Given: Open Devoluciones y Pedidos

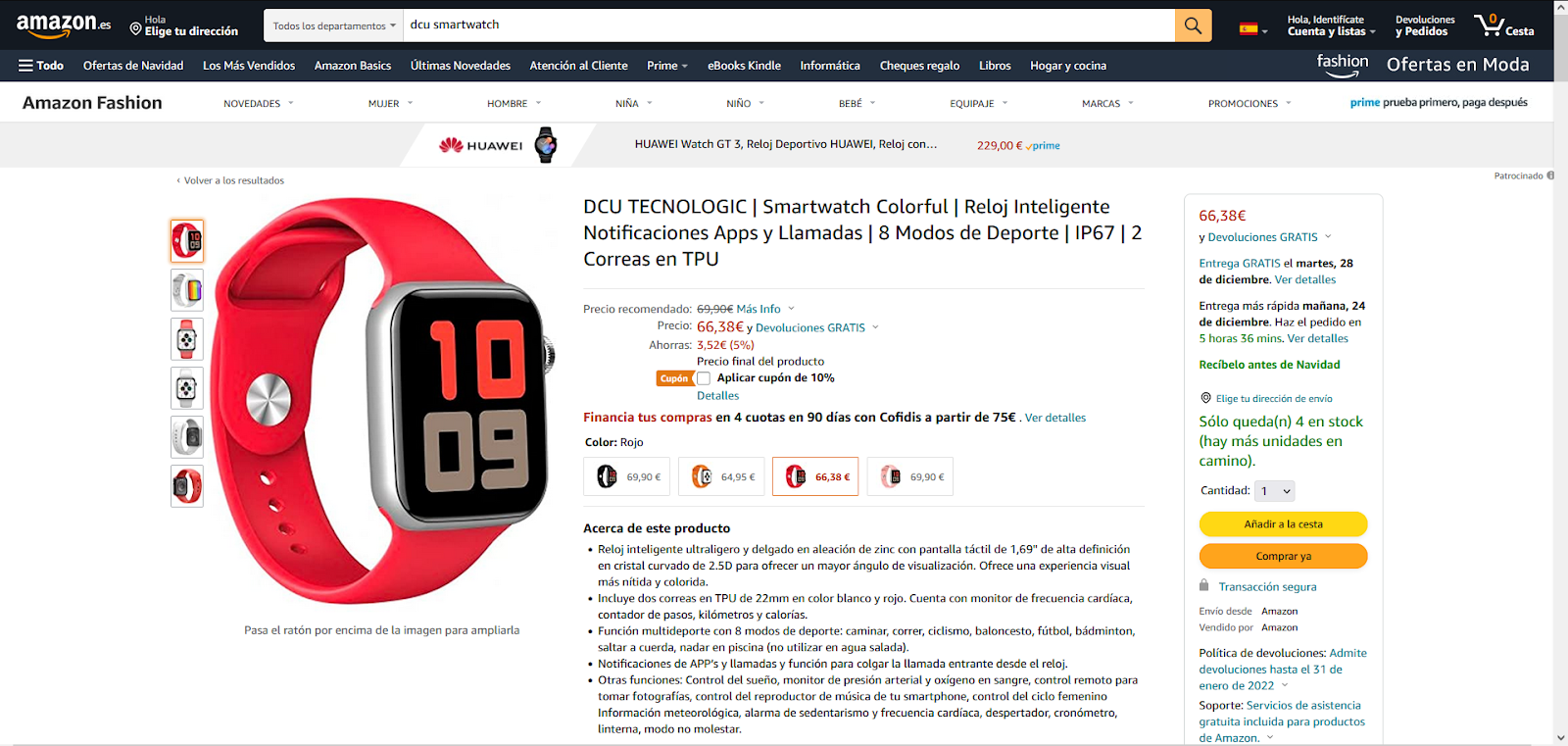Looking at the screenshot, I should 1425,25.
